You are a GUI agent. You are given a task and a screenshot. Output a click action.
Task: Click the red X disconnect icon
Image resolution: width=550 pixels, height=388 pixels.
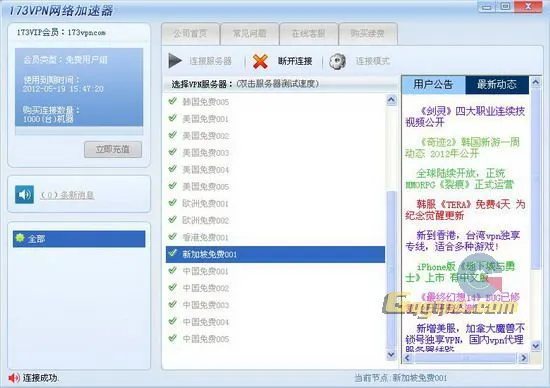pyautogui.click(x=260, y=61)
